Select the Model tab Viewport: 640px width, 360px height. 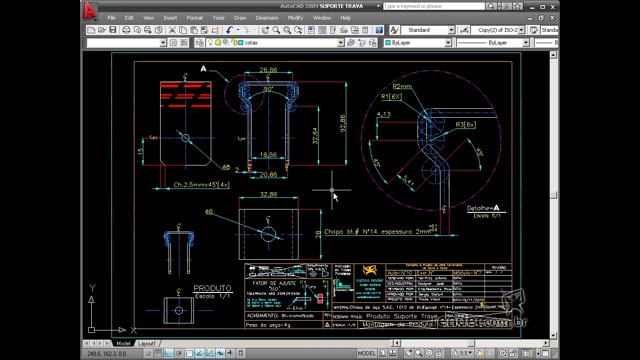pos(123,344)
